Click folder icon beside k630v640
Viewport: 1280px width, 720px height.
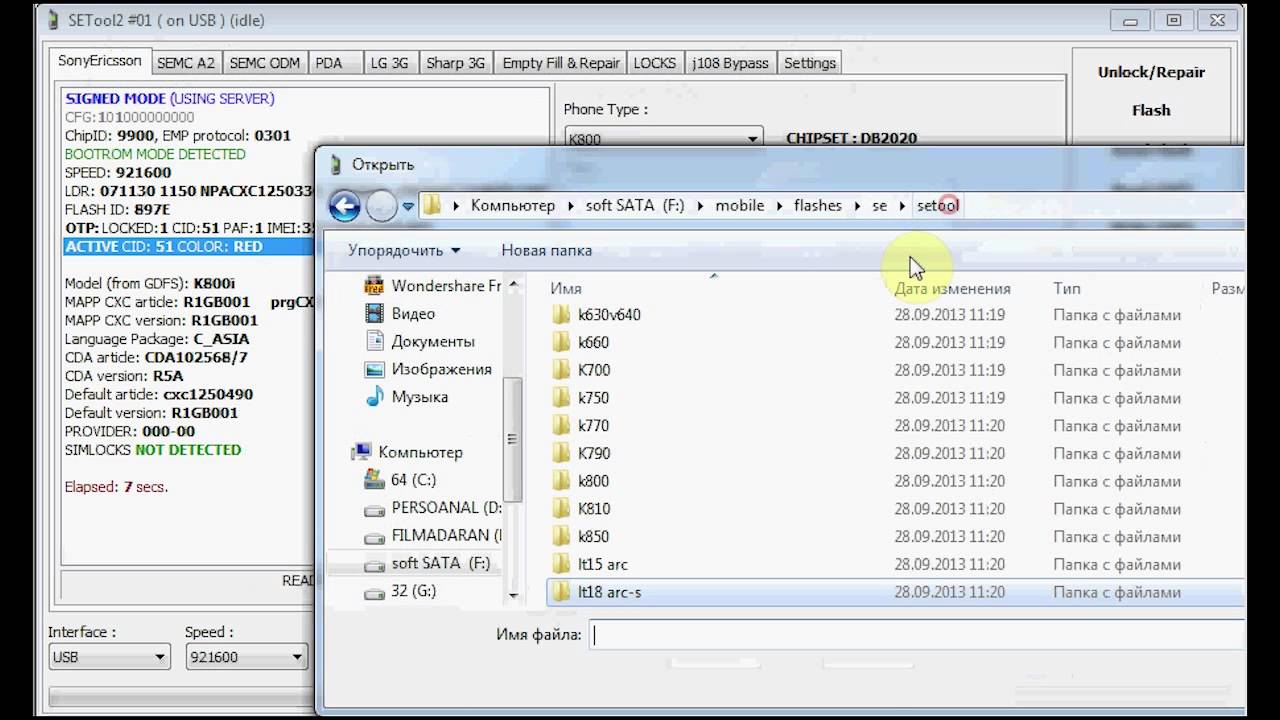561,315
